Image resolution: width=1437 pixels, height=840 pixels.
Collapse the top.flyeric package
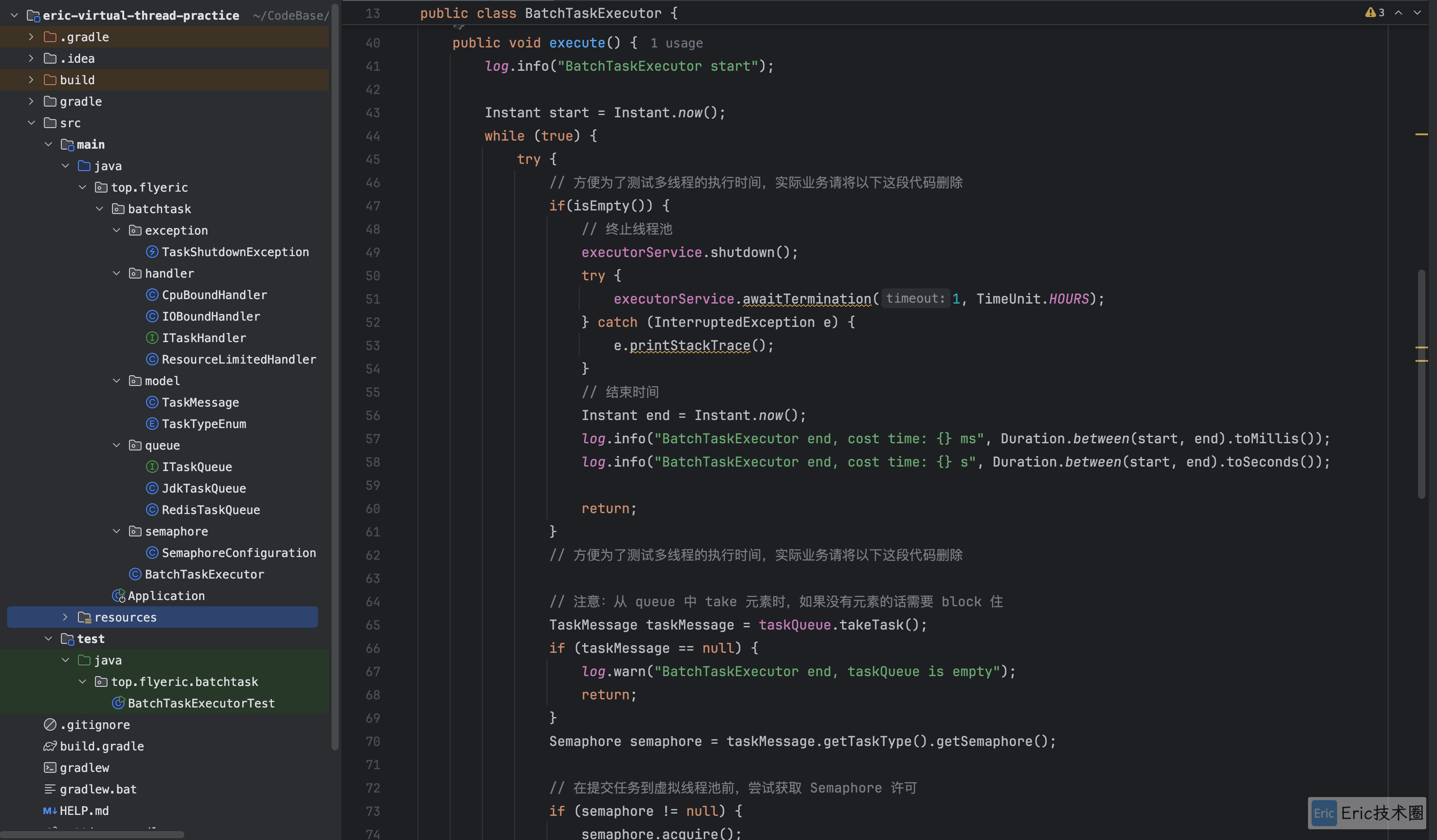[82, 188]
